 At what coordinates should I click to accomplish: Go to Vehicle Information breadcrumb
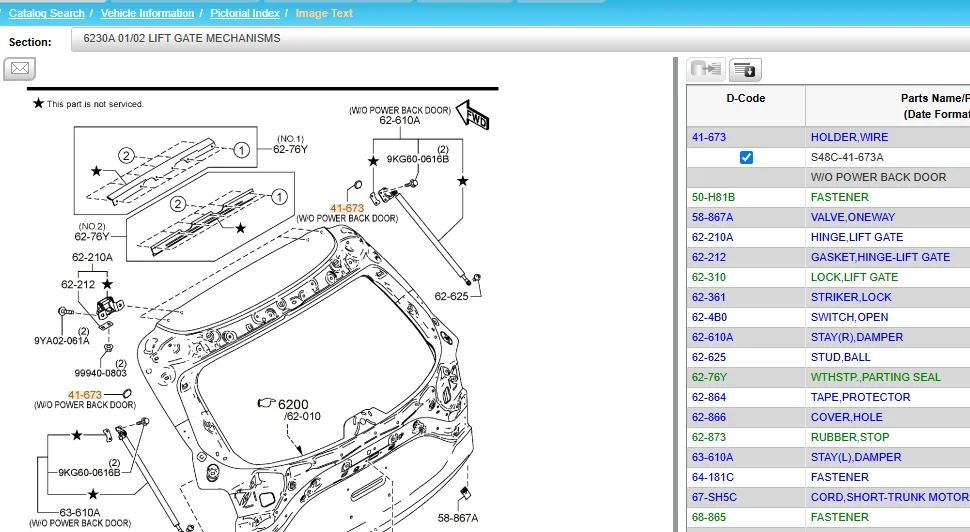click(x=148, y=13)
